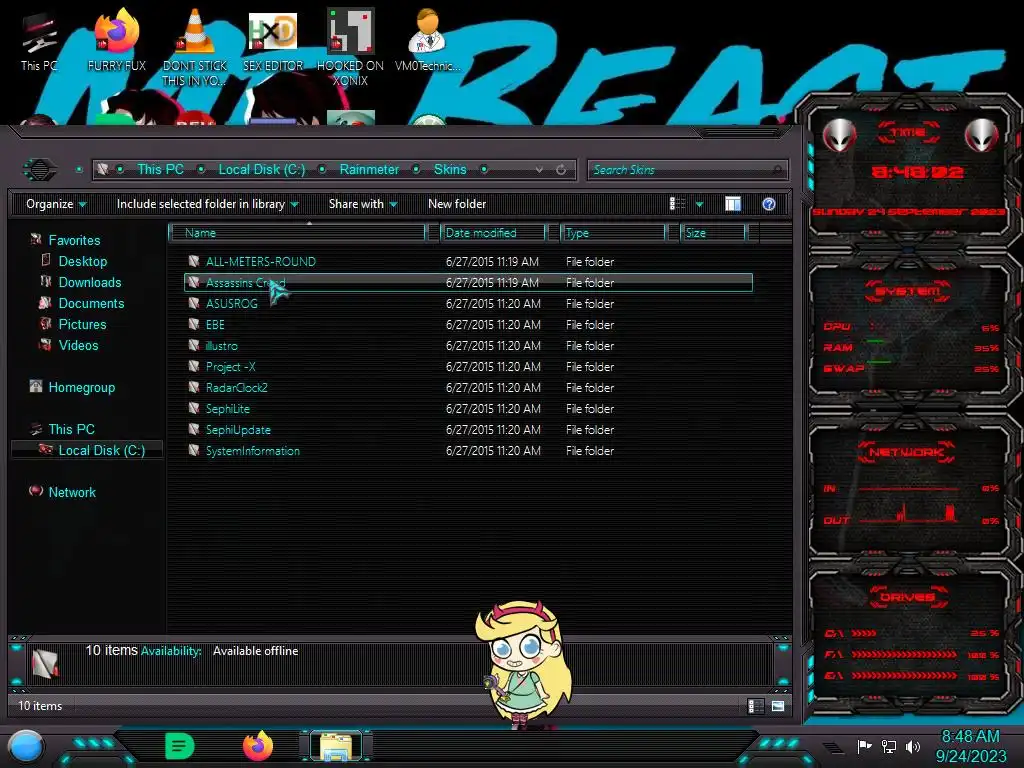Click the change view icon
Screen dimensions: 1024x768
tap(677, 204)
